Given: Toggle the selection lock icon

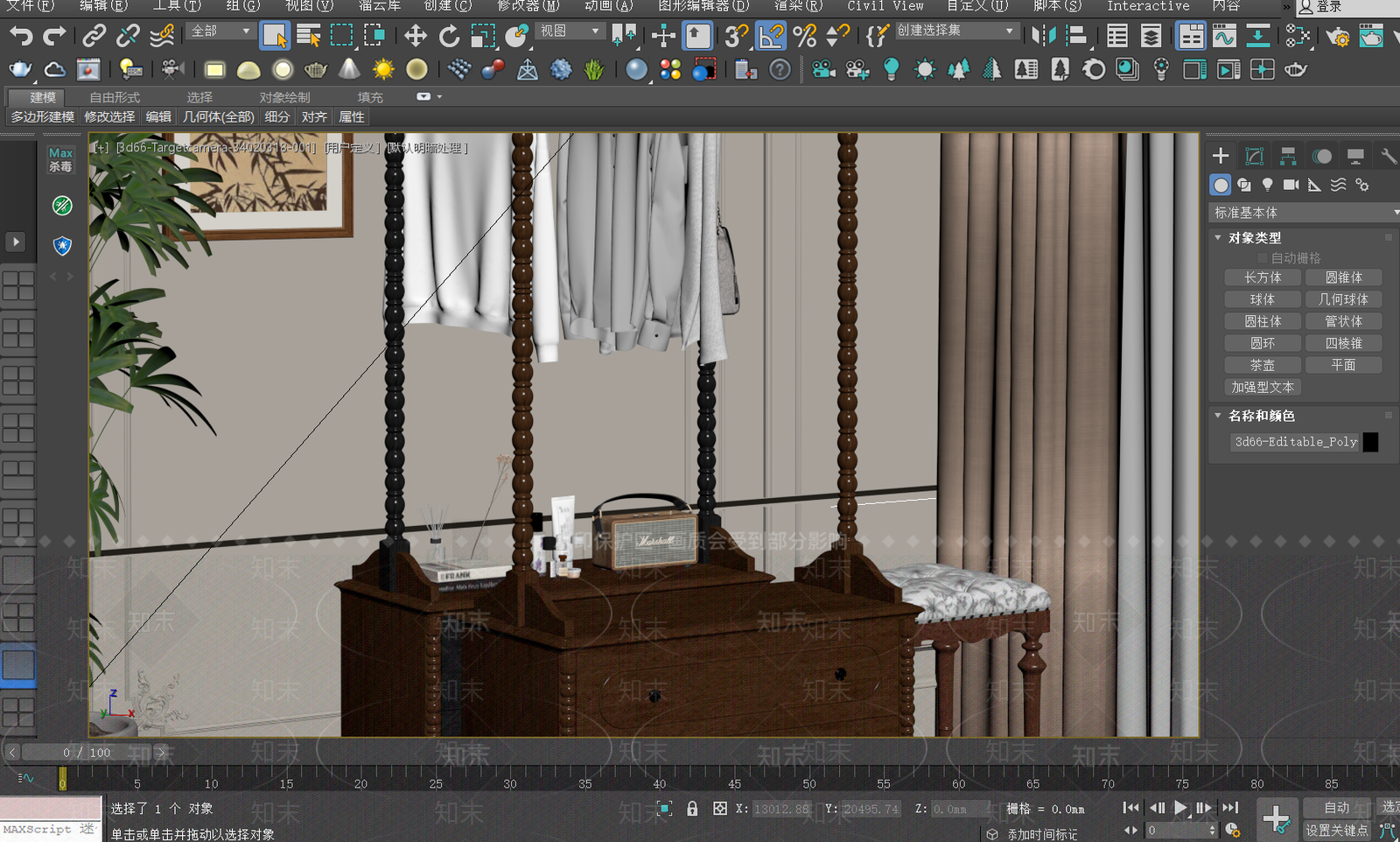Looking at the screenshot, I should click(692, 809).
